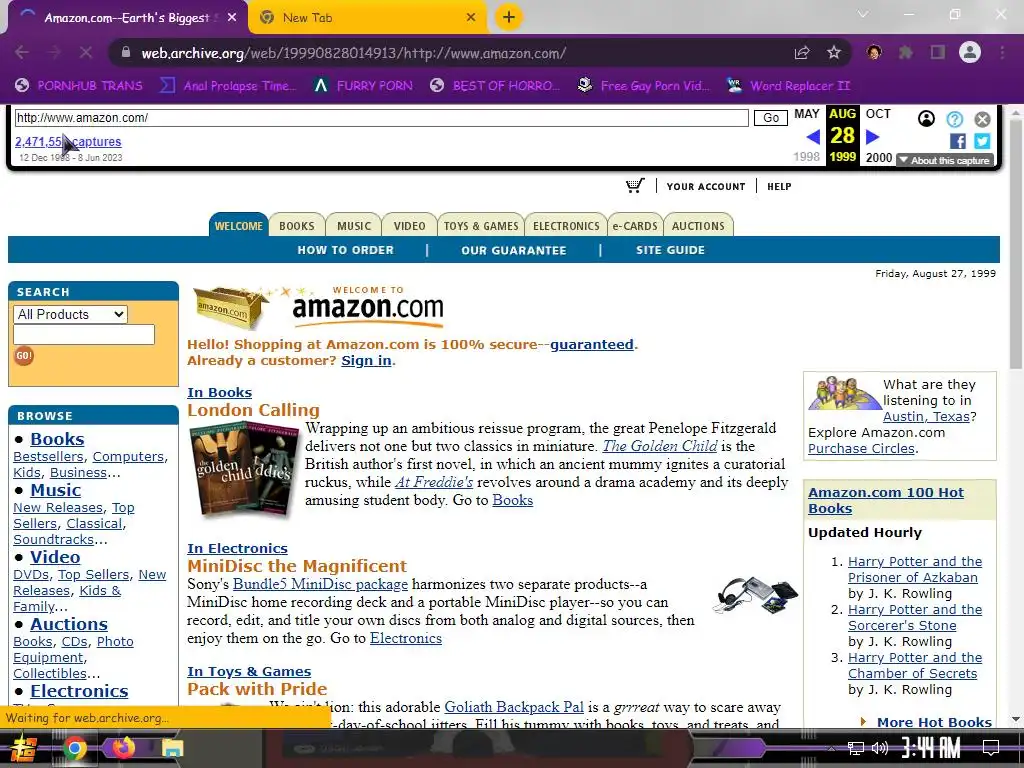Switch to the New Tab browser tab
The height and width of the screenshot is (768, 1024).
pos(368,18)
